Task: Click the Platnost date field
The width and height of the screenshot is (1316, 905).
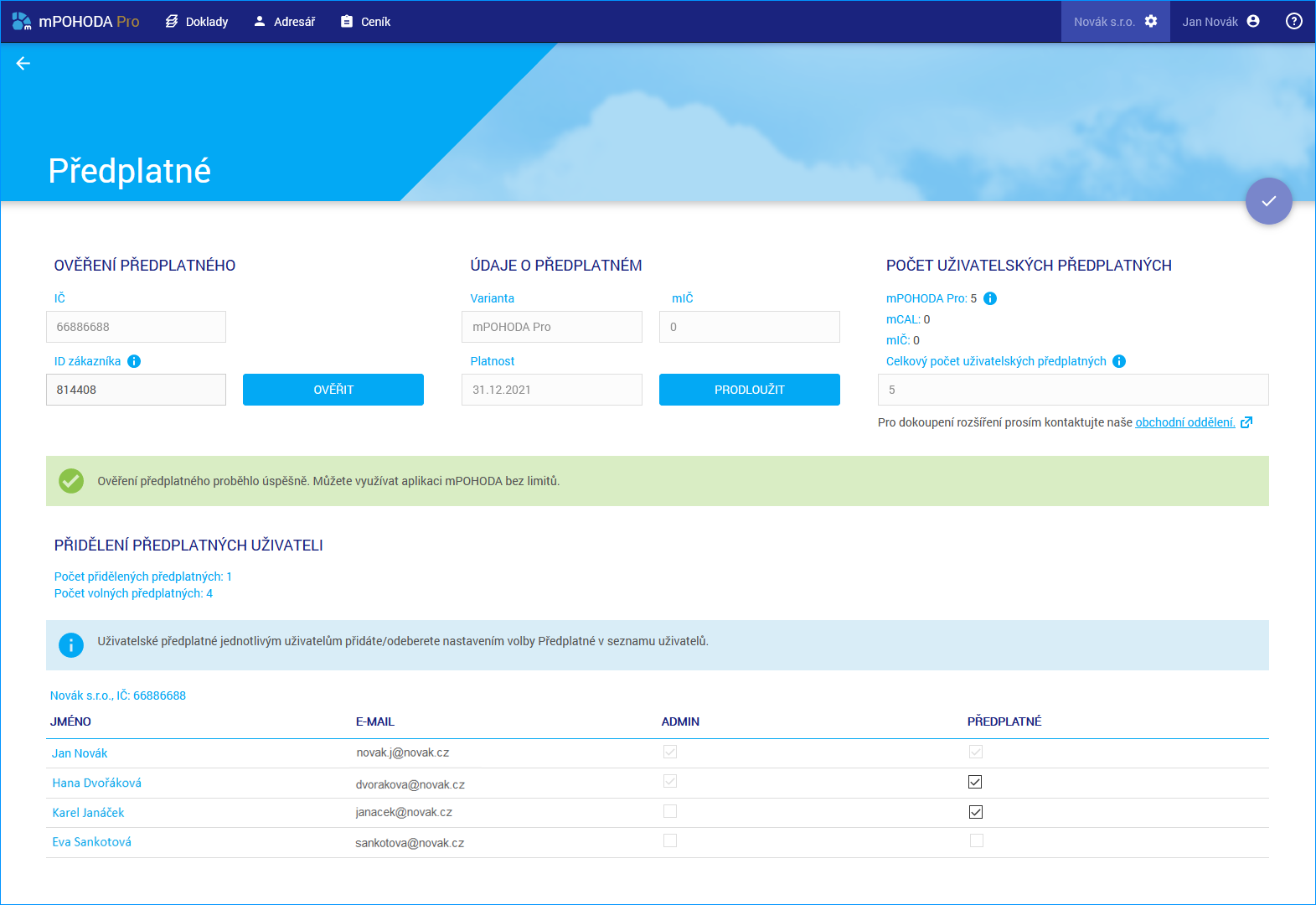Action: 552,390
